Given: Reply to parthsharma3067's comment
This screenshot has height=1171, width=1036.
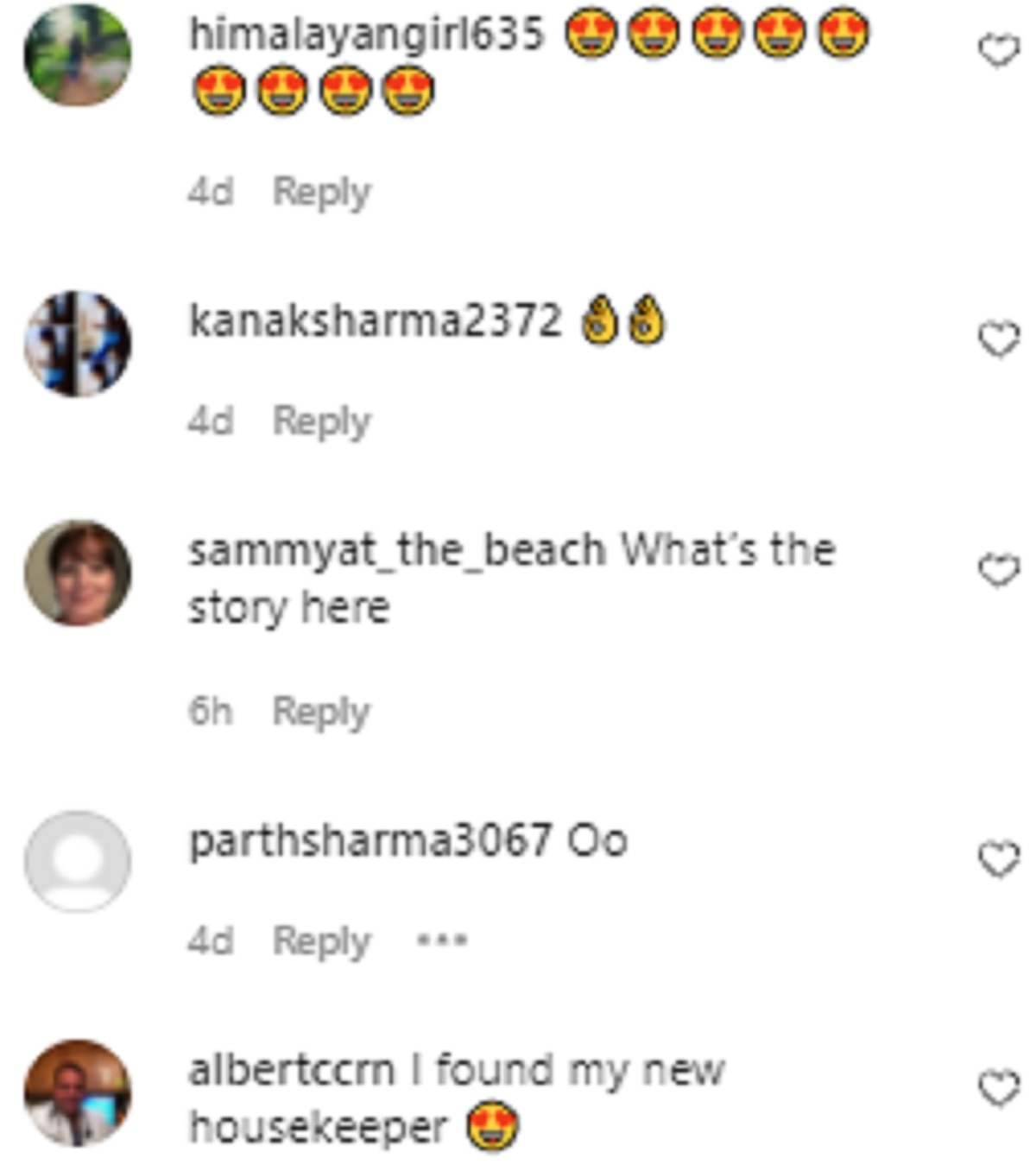Looking at the screenshot, I should 321,940.
